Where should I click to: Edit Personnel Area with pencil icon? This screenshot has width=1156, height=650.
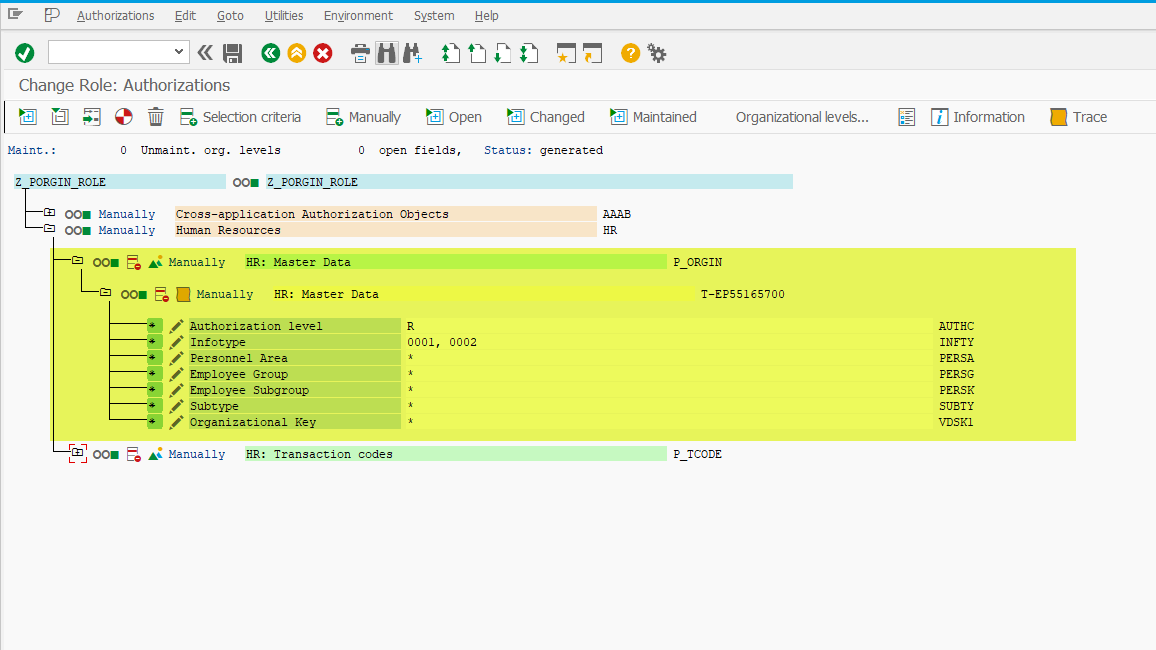(x=176, y=358)
